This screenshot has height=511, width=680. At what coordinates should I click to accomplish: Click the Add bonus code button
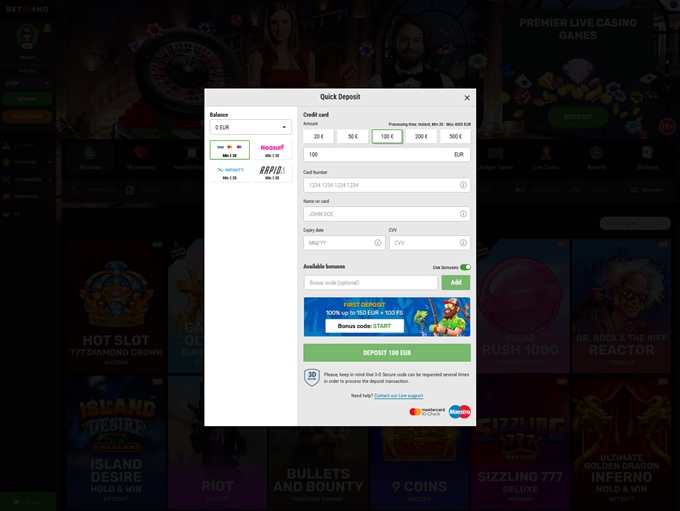[x=455, y=283]
